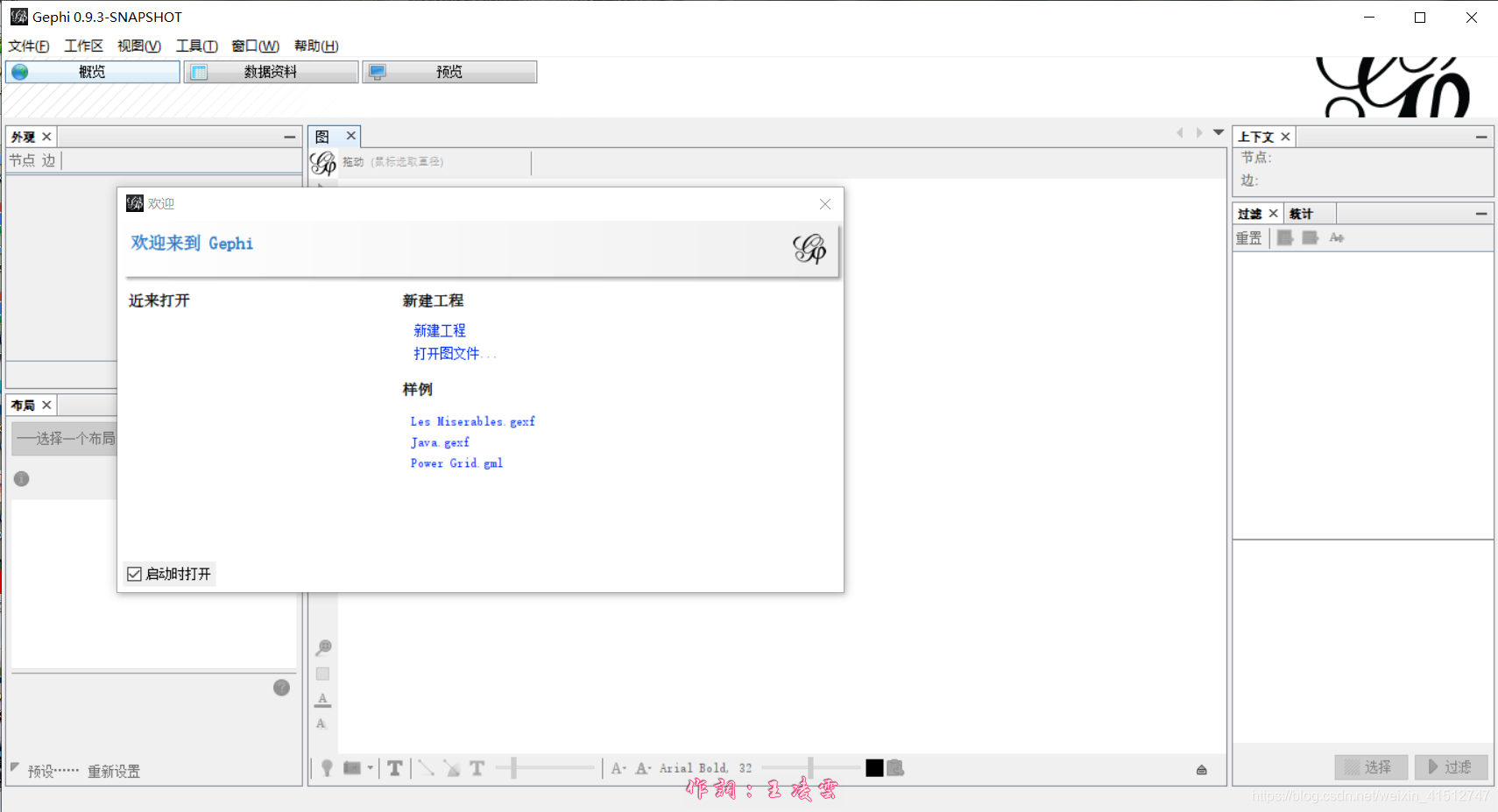Click the 重新设置 reset button
Viewport: 1498px width, 812px height.
pos(114,771)
